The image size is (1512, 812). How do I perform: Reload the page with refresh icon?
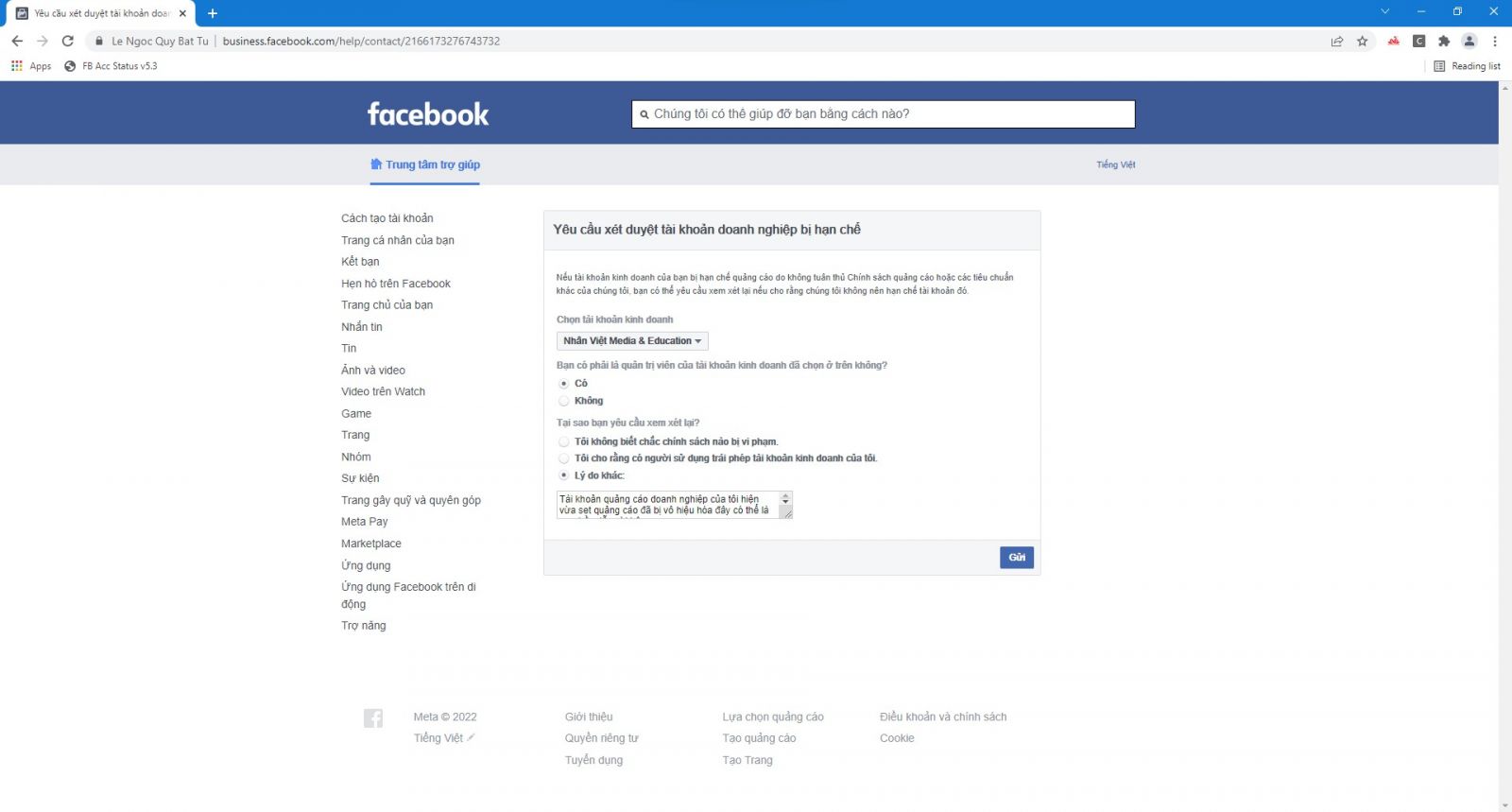(68, 41)
